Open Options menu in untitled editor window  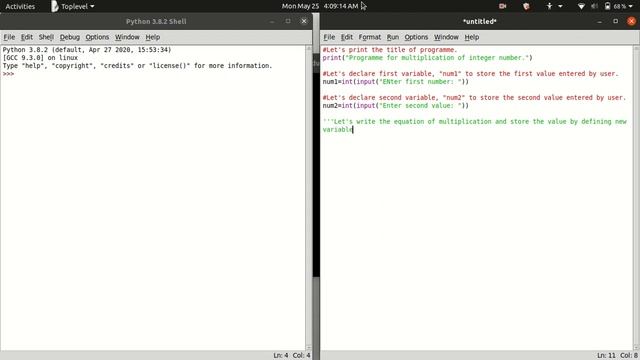(x=416, y=37)
